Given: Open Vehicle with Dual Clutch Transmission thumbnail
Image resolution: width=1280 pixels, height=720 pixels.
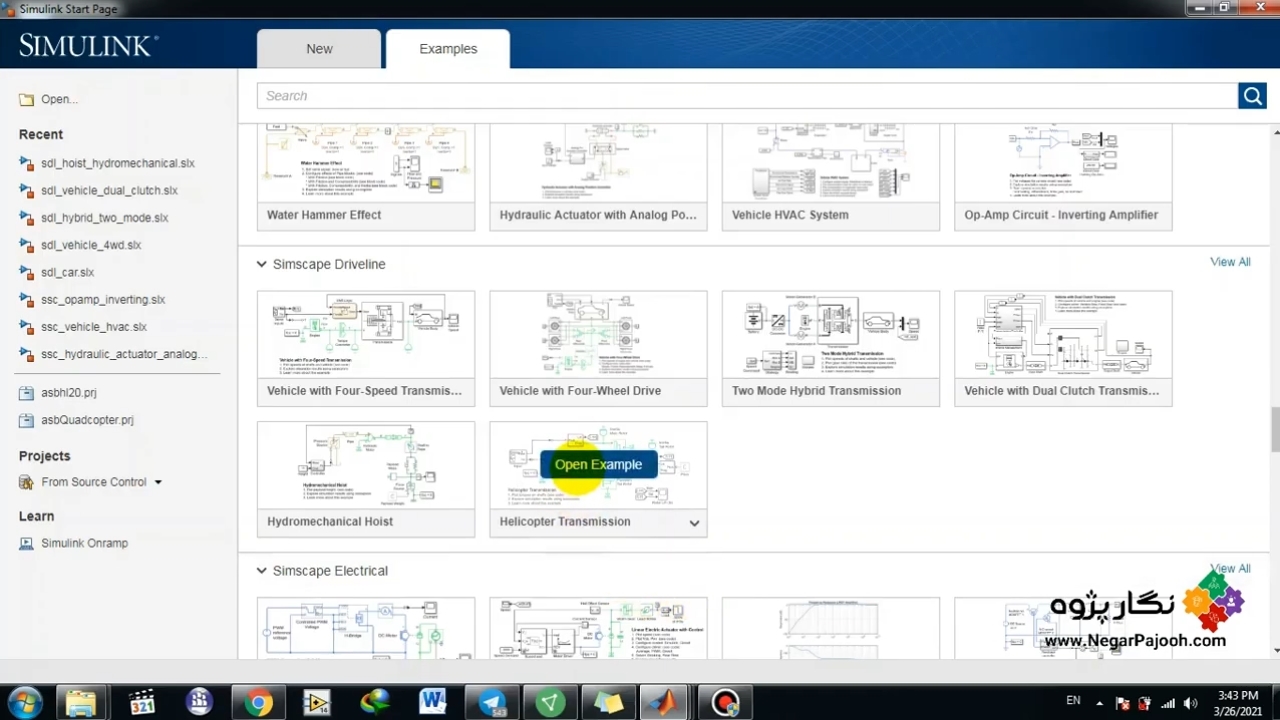Looking at the screenshot, I should pyautogui.click(x=1062, y=335).
